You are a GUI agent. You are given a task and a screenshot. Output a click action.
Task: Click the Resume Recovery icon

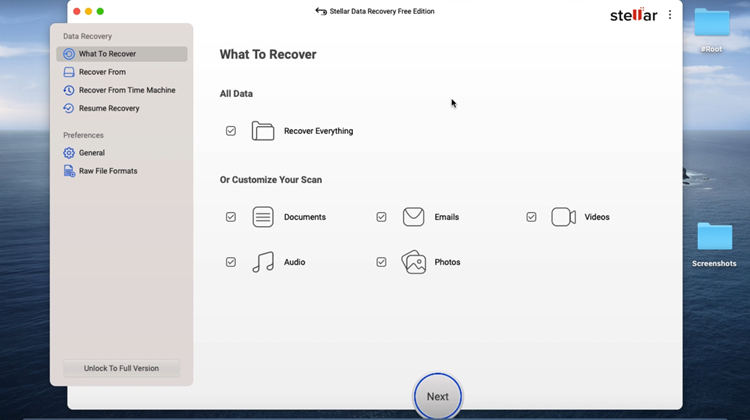(x=69, y=109)
